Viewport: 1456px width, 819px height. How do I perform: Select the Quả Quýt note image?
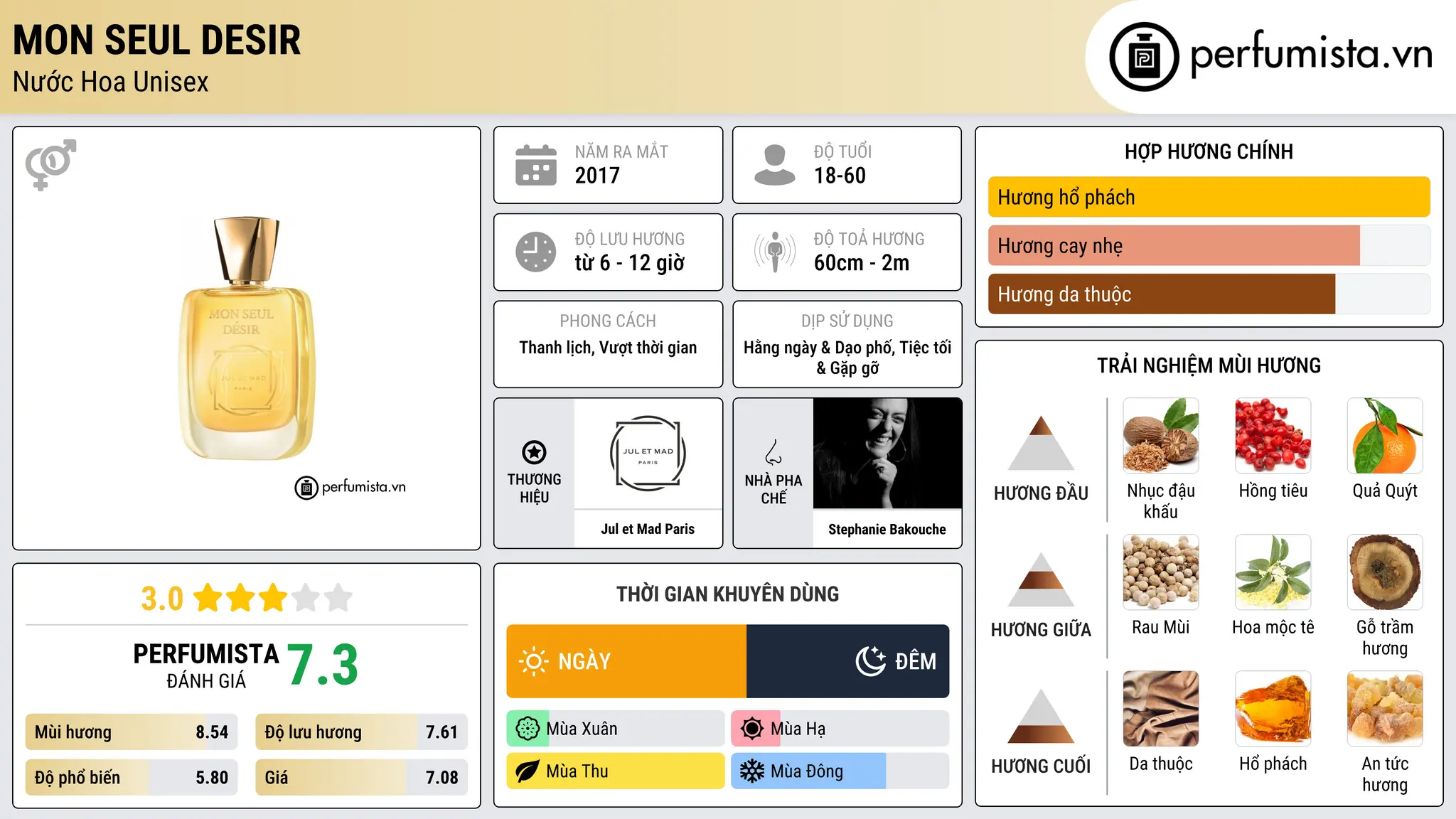coord(1385,436)
